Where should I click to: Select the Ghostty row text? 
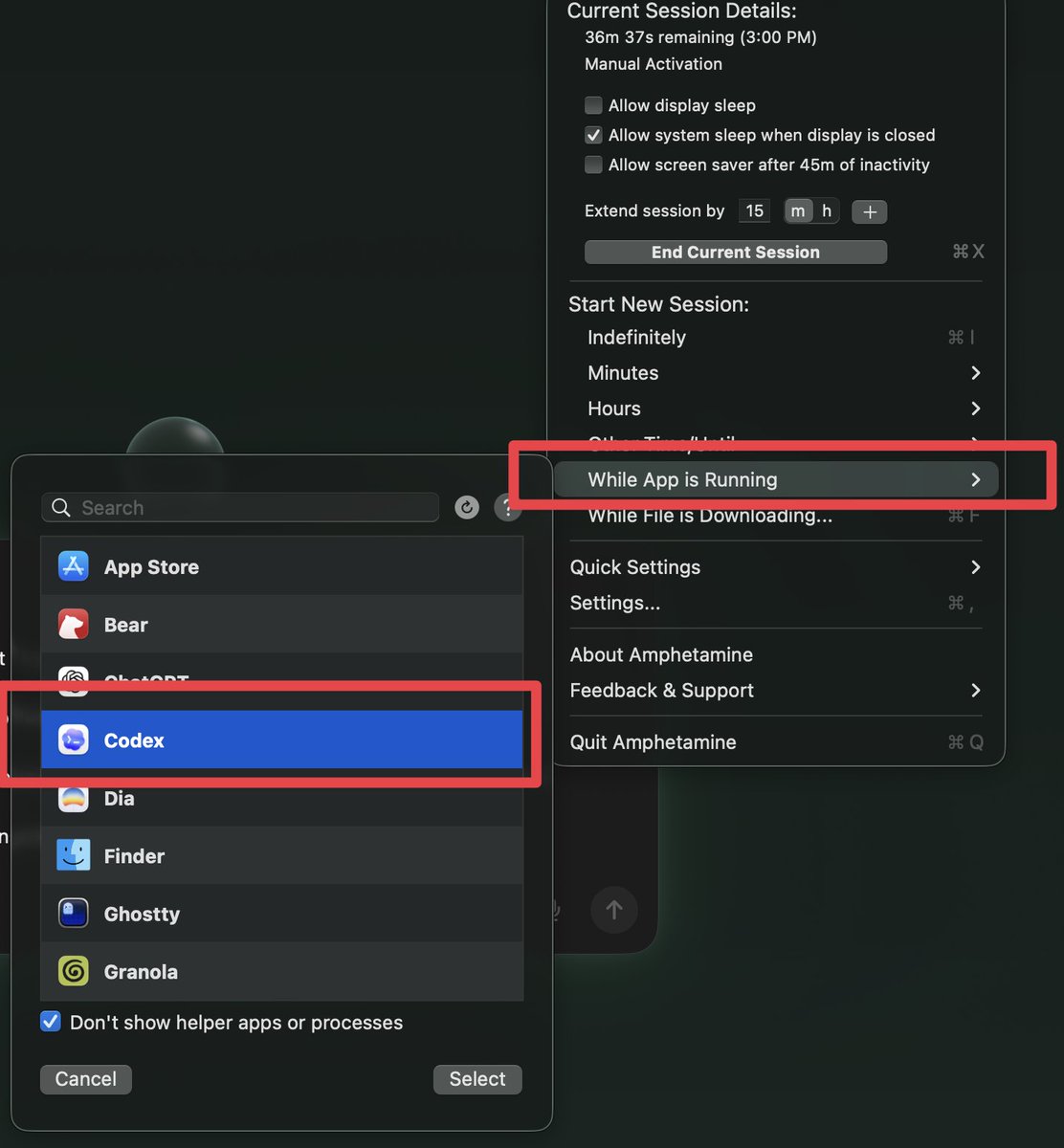(x=142, y=915)
